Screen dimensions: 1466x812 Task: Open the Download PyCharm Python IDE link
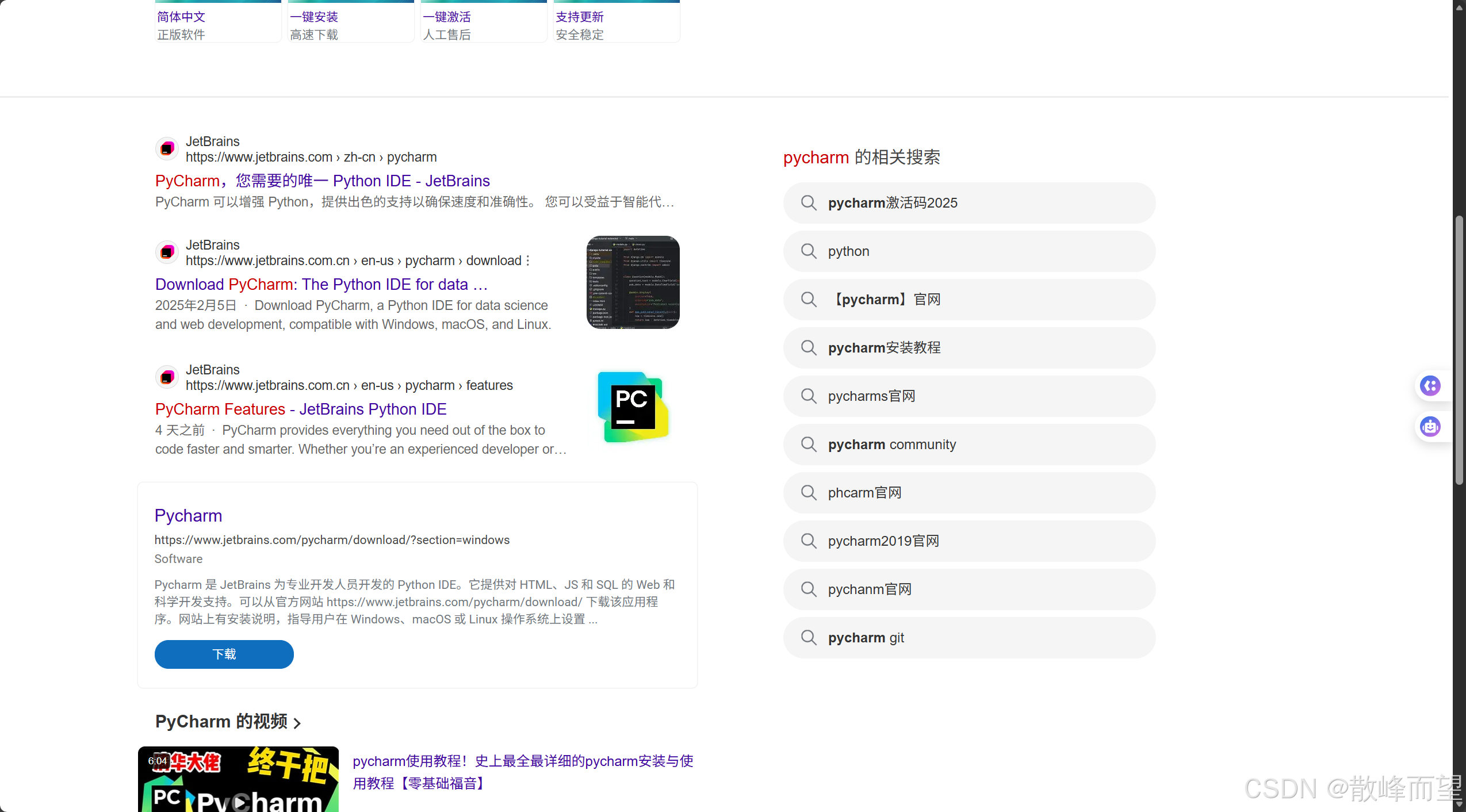point(321,284)
